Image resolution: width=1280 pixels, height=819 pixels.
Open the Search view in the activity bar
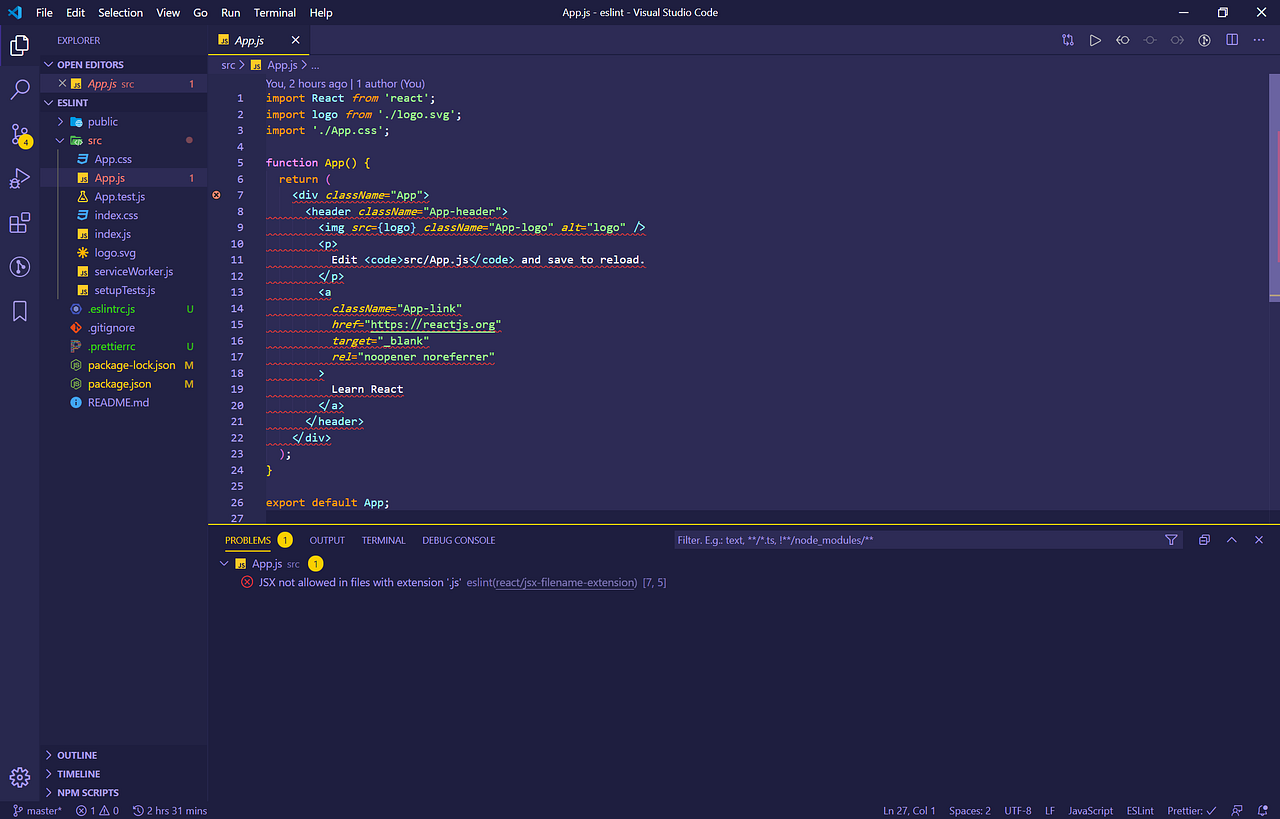coord(19,89)
